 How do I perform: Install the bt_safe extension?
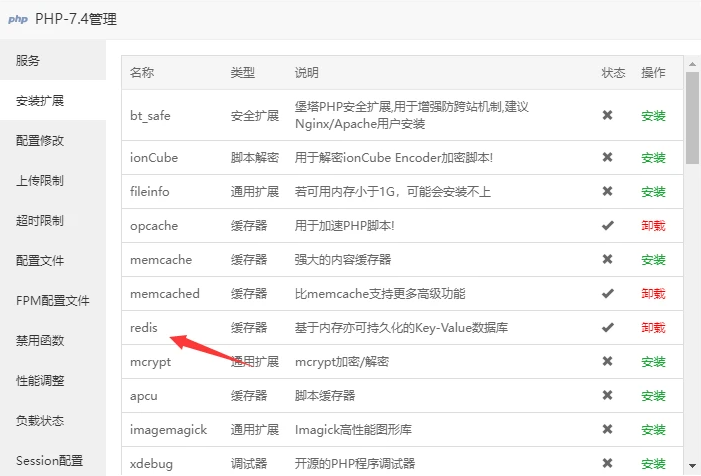click(653, 115)
